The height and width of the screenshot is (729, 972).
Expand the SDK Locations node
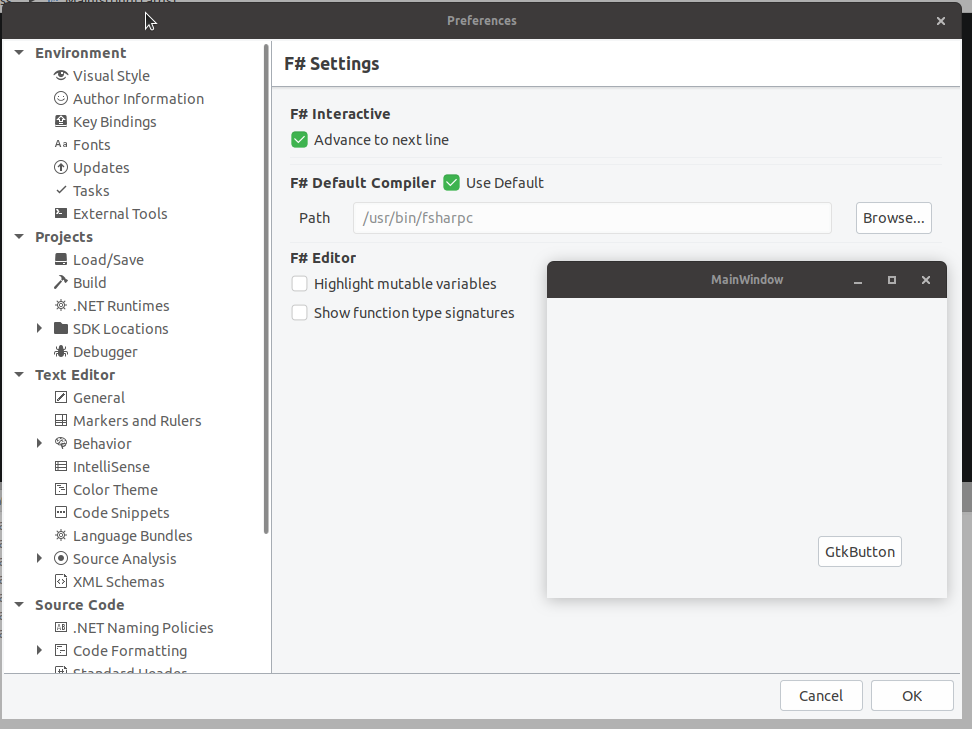(39, 328)
